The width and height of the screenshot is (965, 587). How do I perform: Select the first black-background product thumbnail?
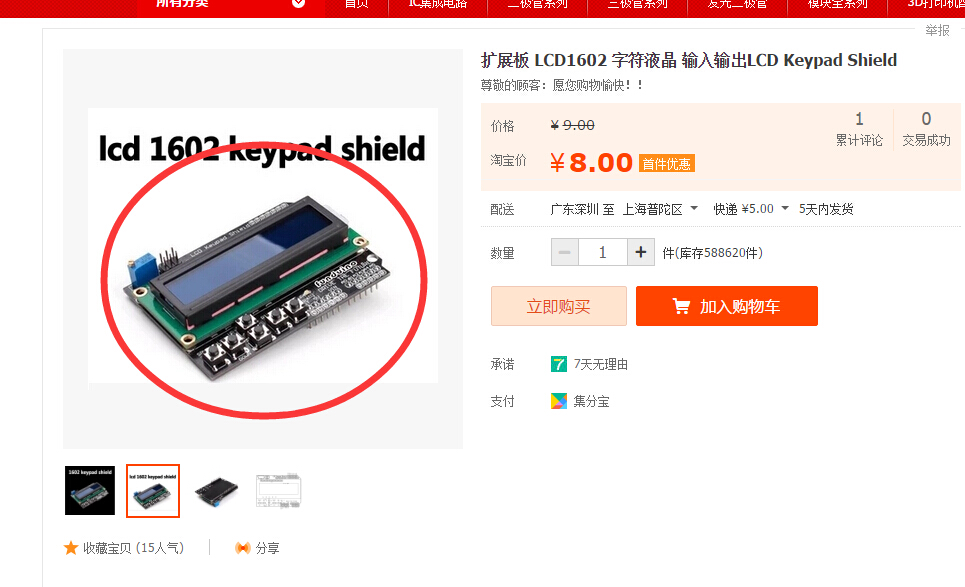(x=90, y=490)
